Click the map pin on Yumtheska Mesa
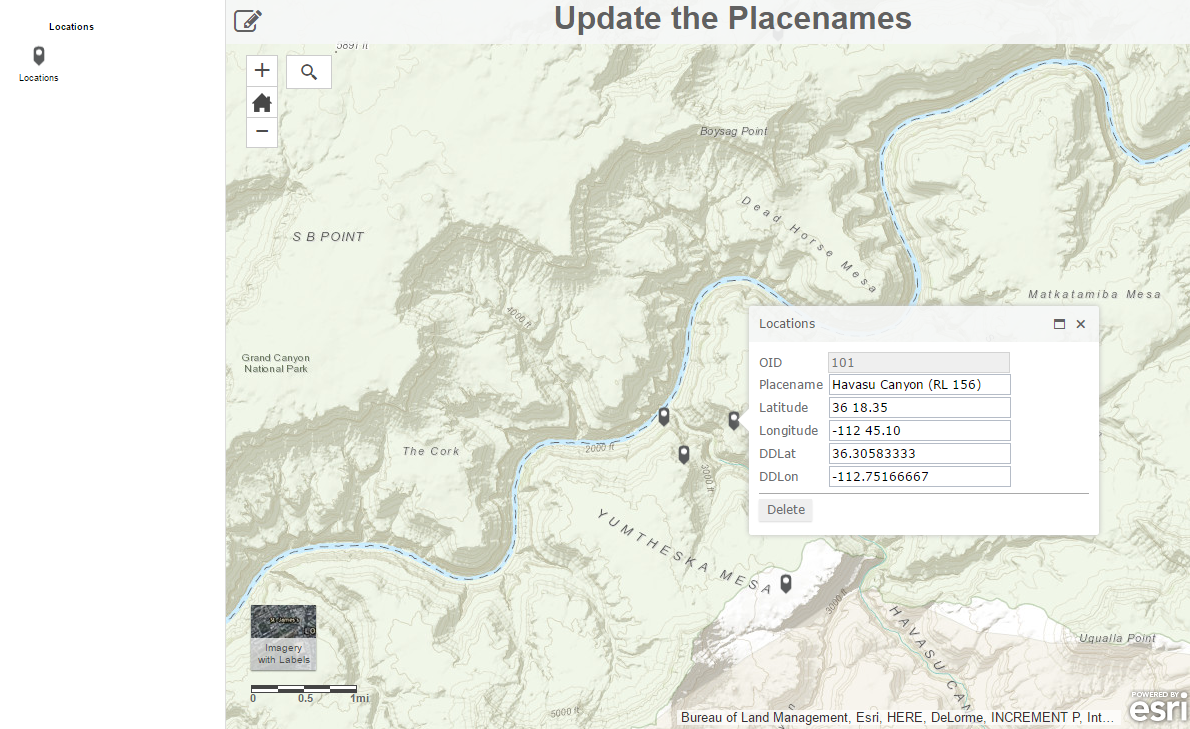This screenshot has height=729, width=1190. 786,583
